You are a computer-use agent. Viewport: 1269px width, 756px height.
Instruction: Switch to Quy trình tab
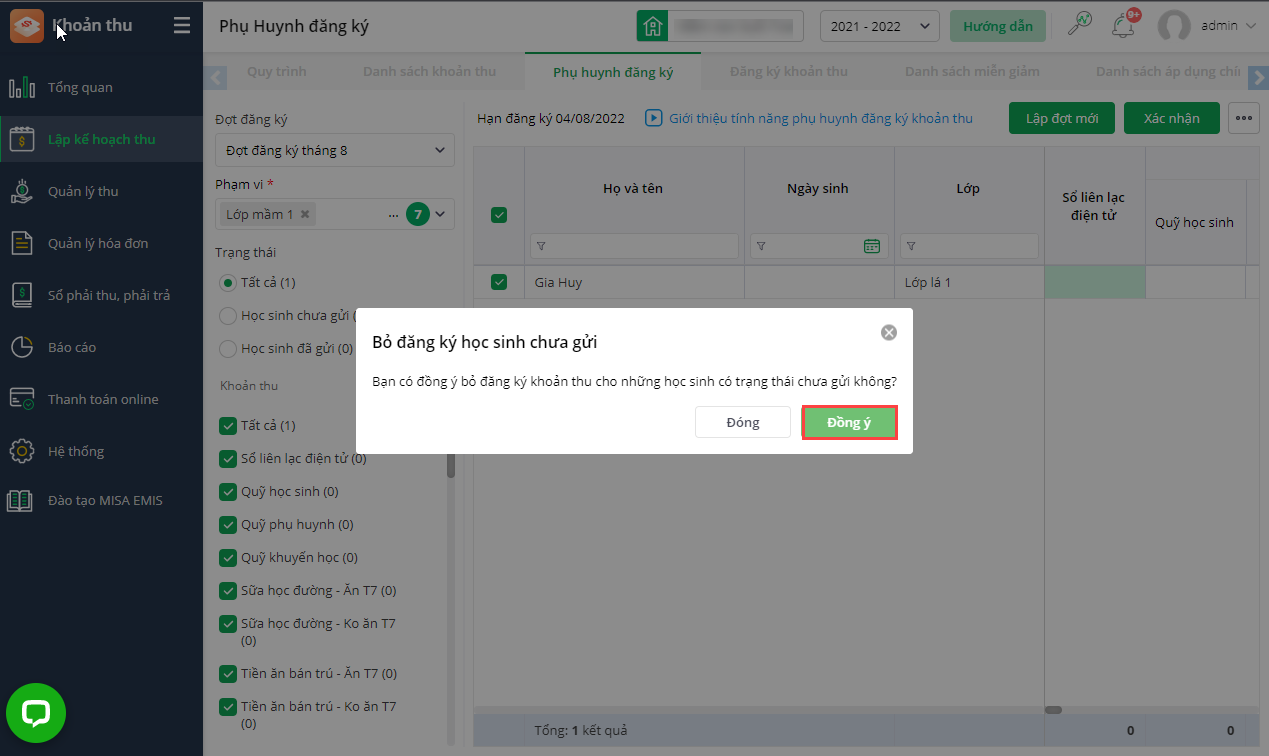click(277, 72)
